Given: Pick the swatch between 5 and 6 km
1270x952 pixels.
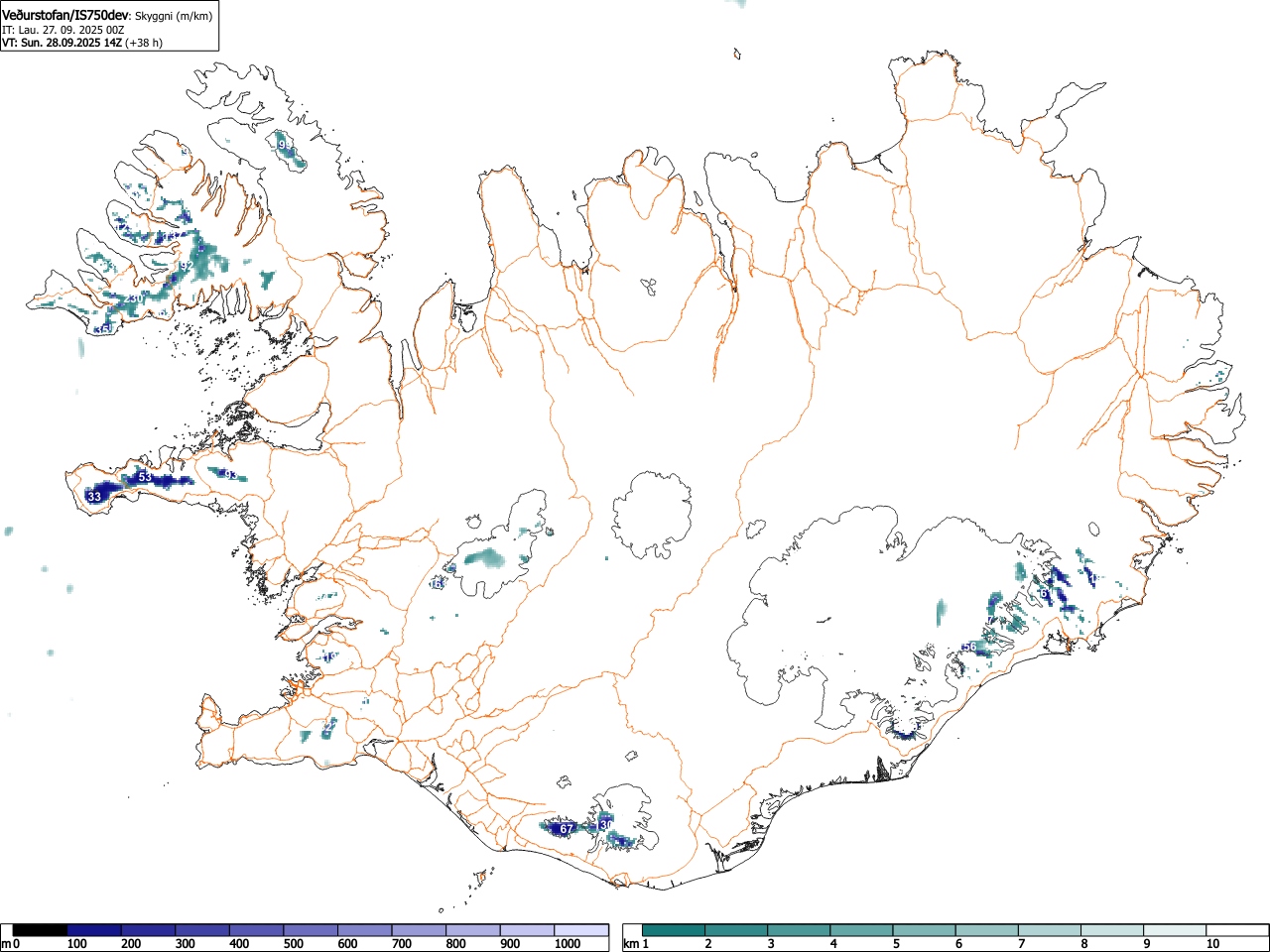Looking at the screenshot, I should (924, 930).
